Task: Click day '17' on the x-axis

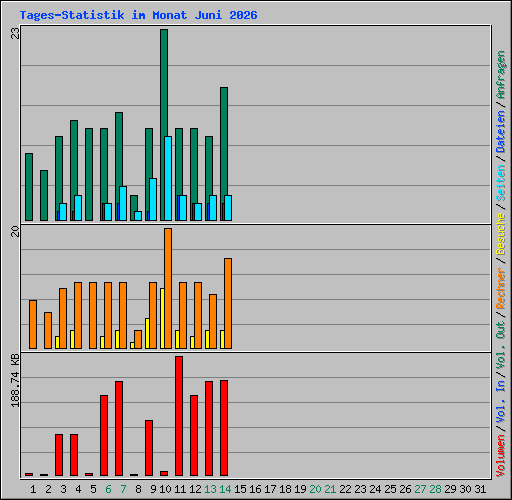Action: pyautogui.click(x=270, y=489)
